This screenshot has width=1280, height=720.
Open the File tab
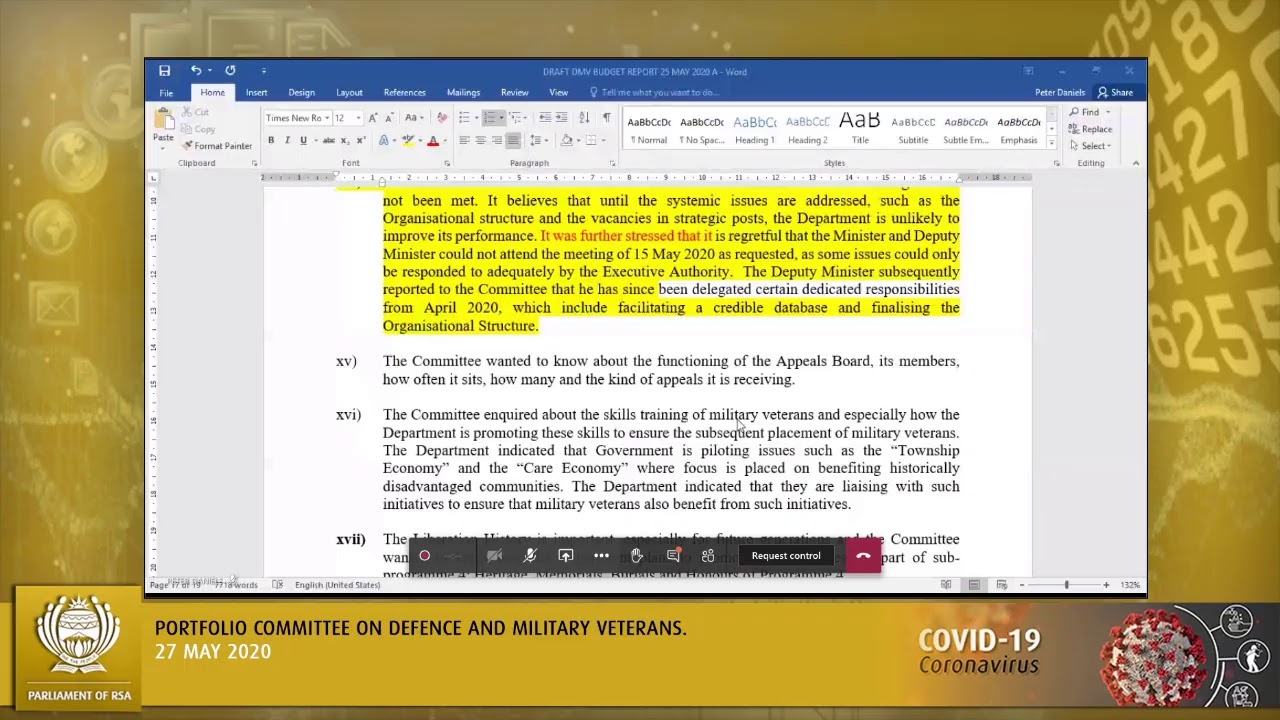coord(166,92)
